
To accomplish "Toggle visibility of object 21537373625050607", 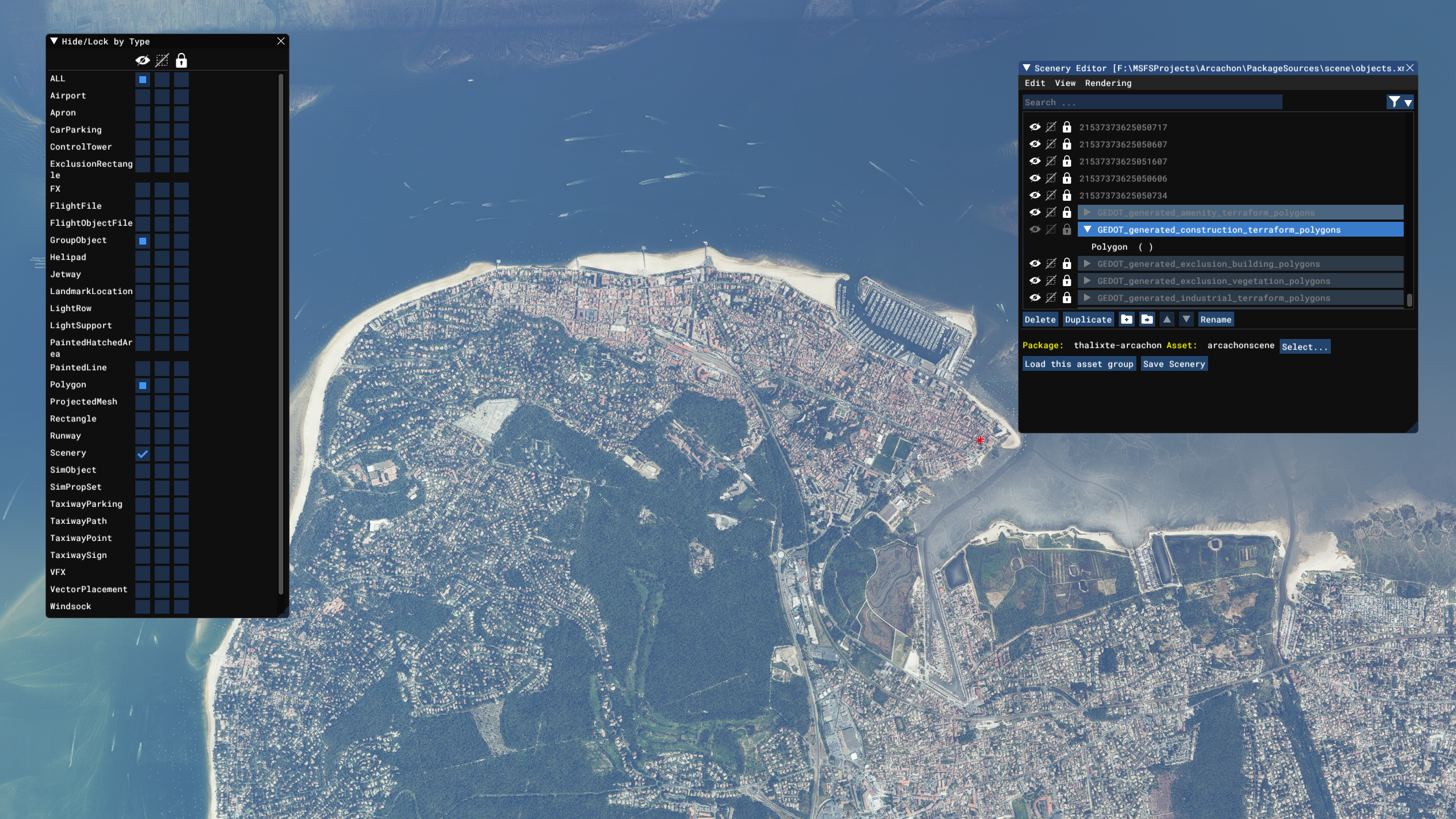I will pyautogui.click(x=1035, y=144).
